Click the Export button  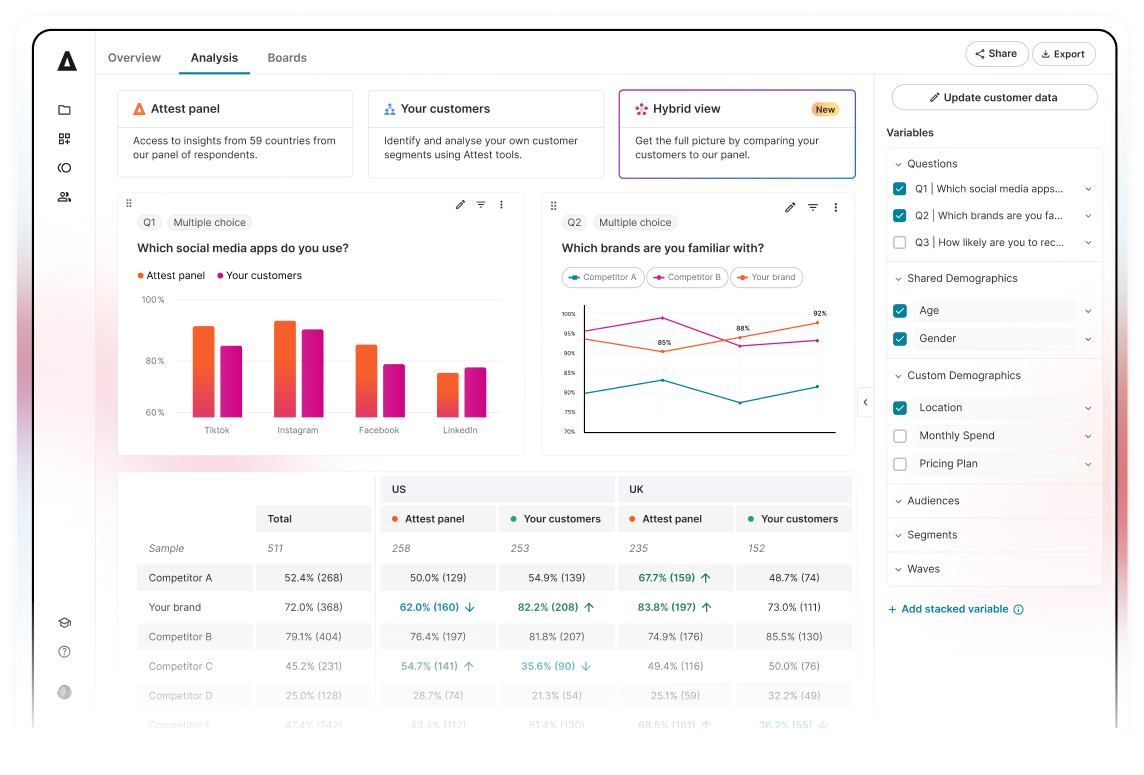point(1063,54)
